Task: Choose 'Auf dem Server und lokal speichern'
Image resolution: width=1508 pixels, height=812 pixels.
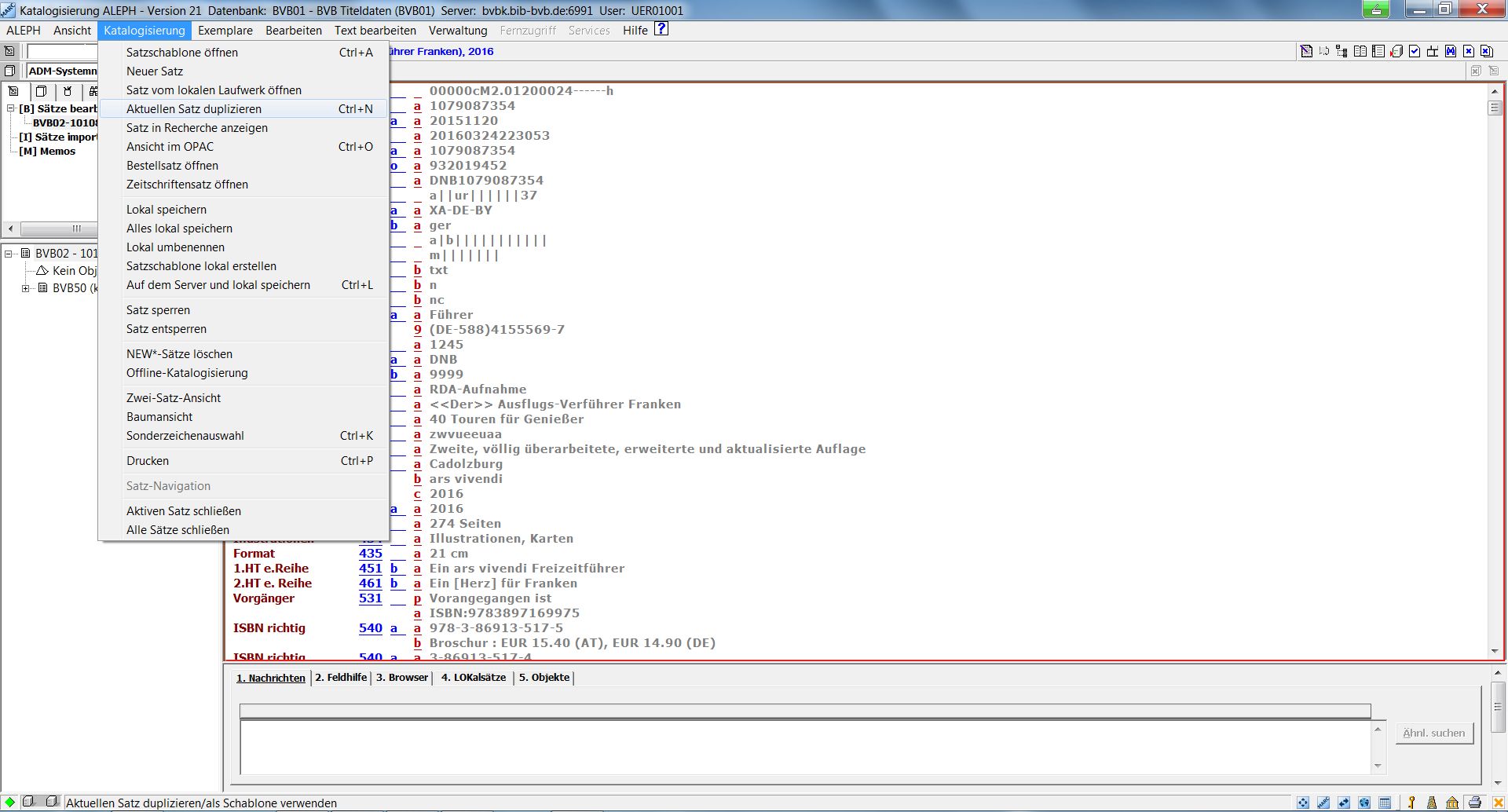Action: (218, 285)
